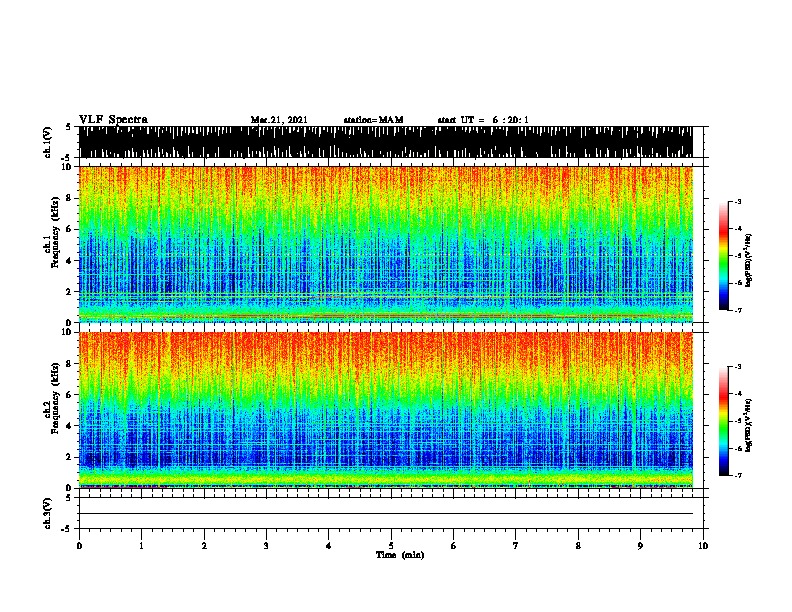This screenshot has width=792, height=612.
Task: Click time axis tick label '9'
Action: (x=640, y=546)
